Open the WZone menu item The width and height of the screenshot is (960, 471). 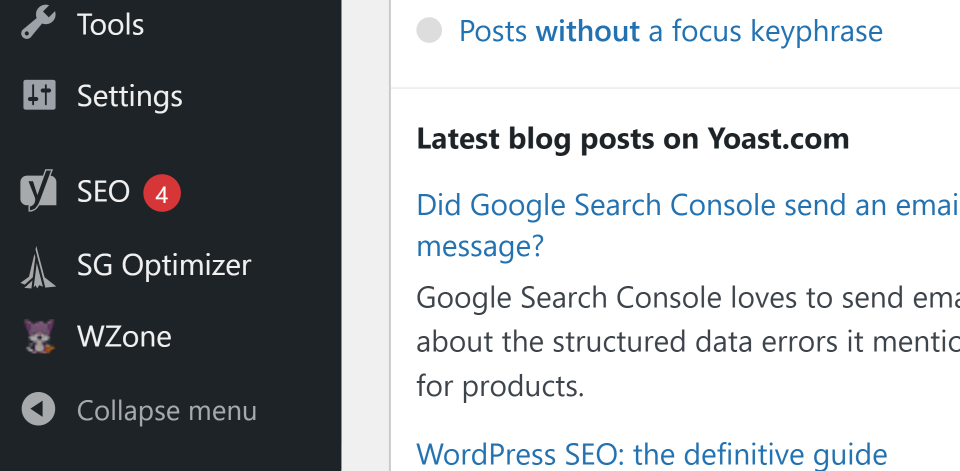click(x=124, y=337)
